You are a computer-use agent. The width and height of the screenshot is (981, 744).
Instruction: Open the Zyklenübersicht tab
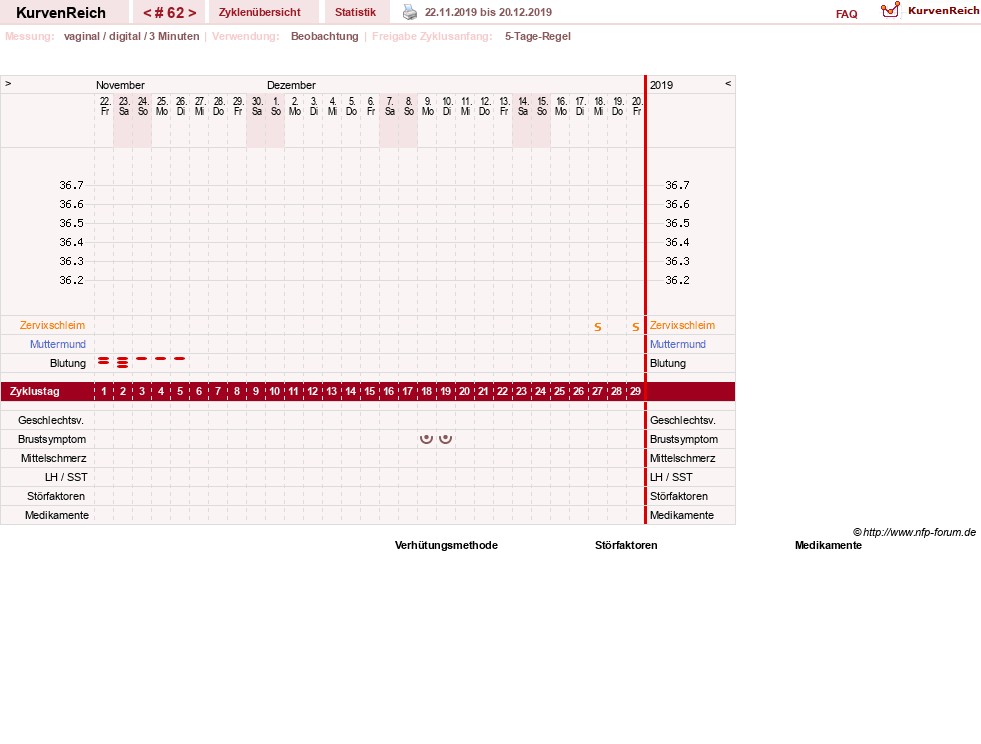260,12
